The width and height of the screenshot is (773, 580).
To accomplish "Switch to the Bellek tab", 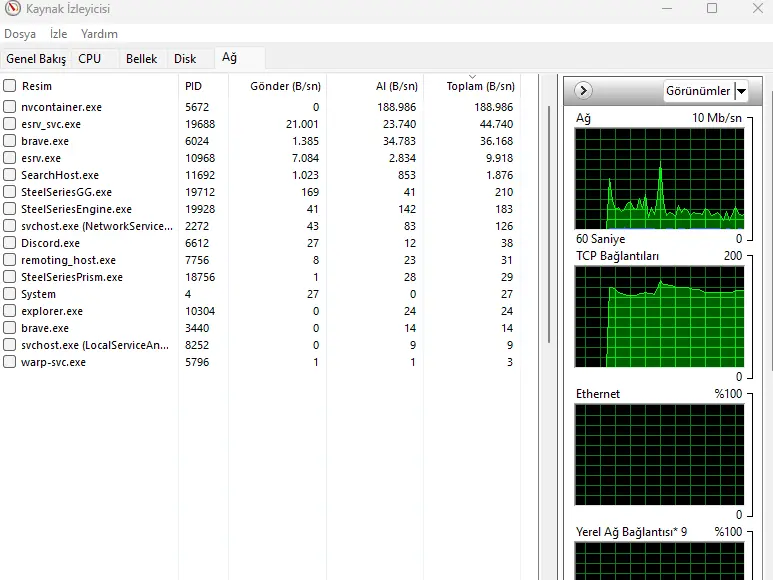I will tap(141, 59).
